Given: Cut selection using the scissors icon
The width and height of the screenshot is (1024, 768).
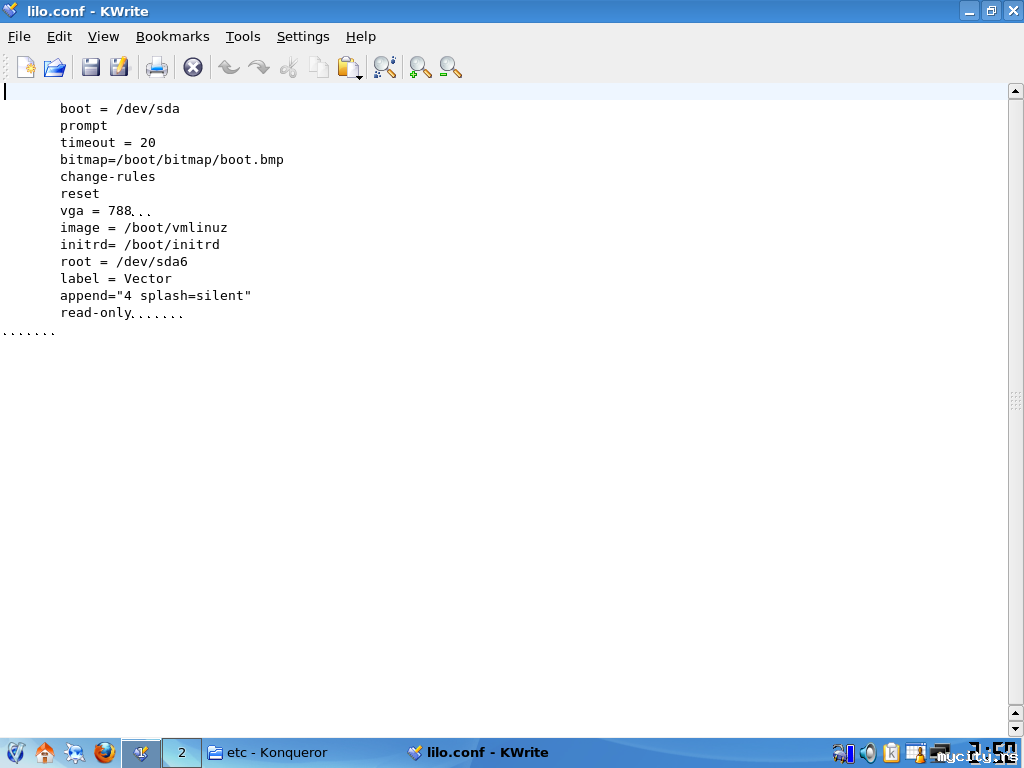Looking at the screenshot, I should tap(289, 67).
